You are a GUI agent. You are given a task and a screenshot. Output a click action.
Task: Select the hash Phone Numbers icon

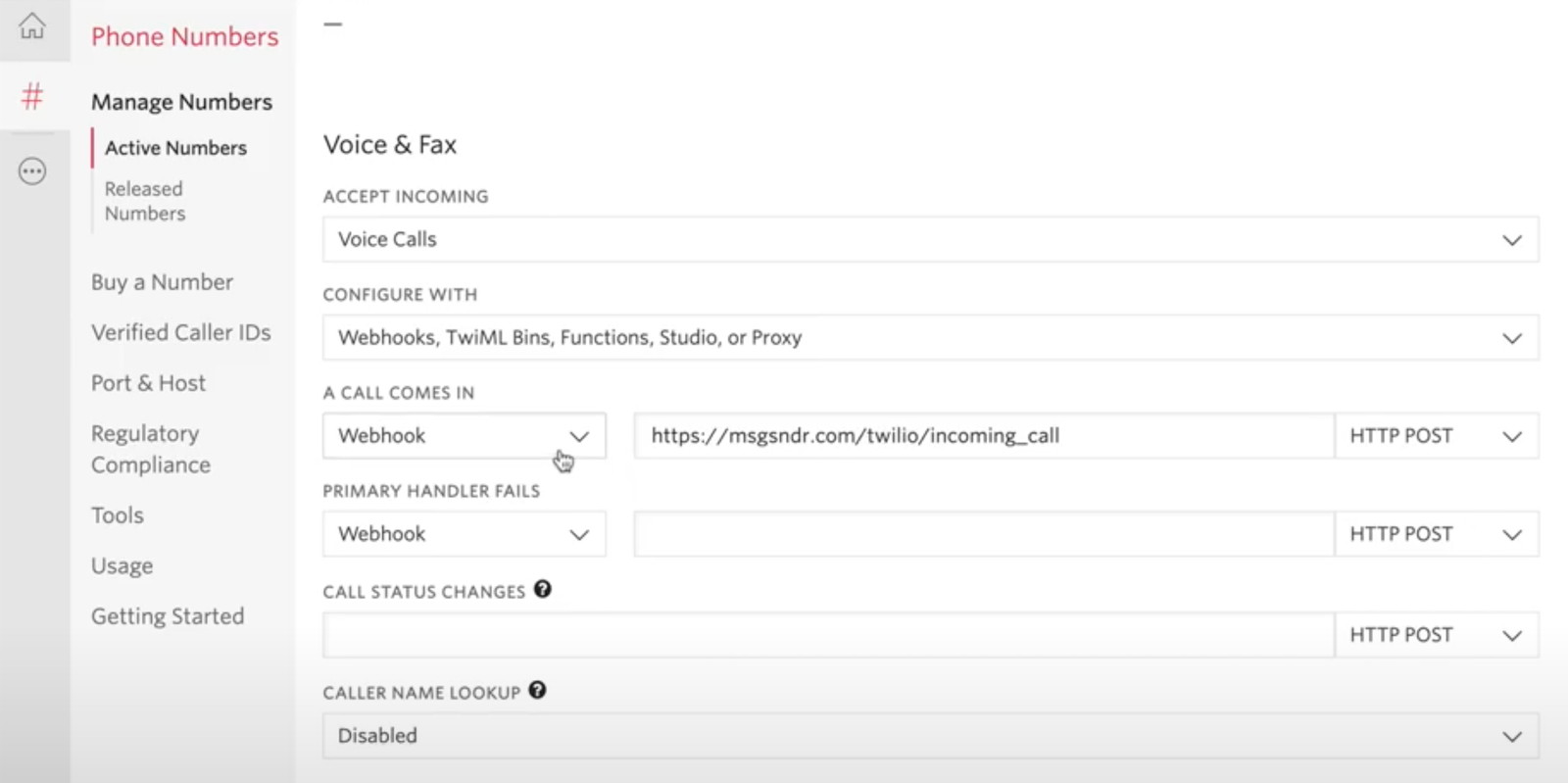[x=32, y=96]
